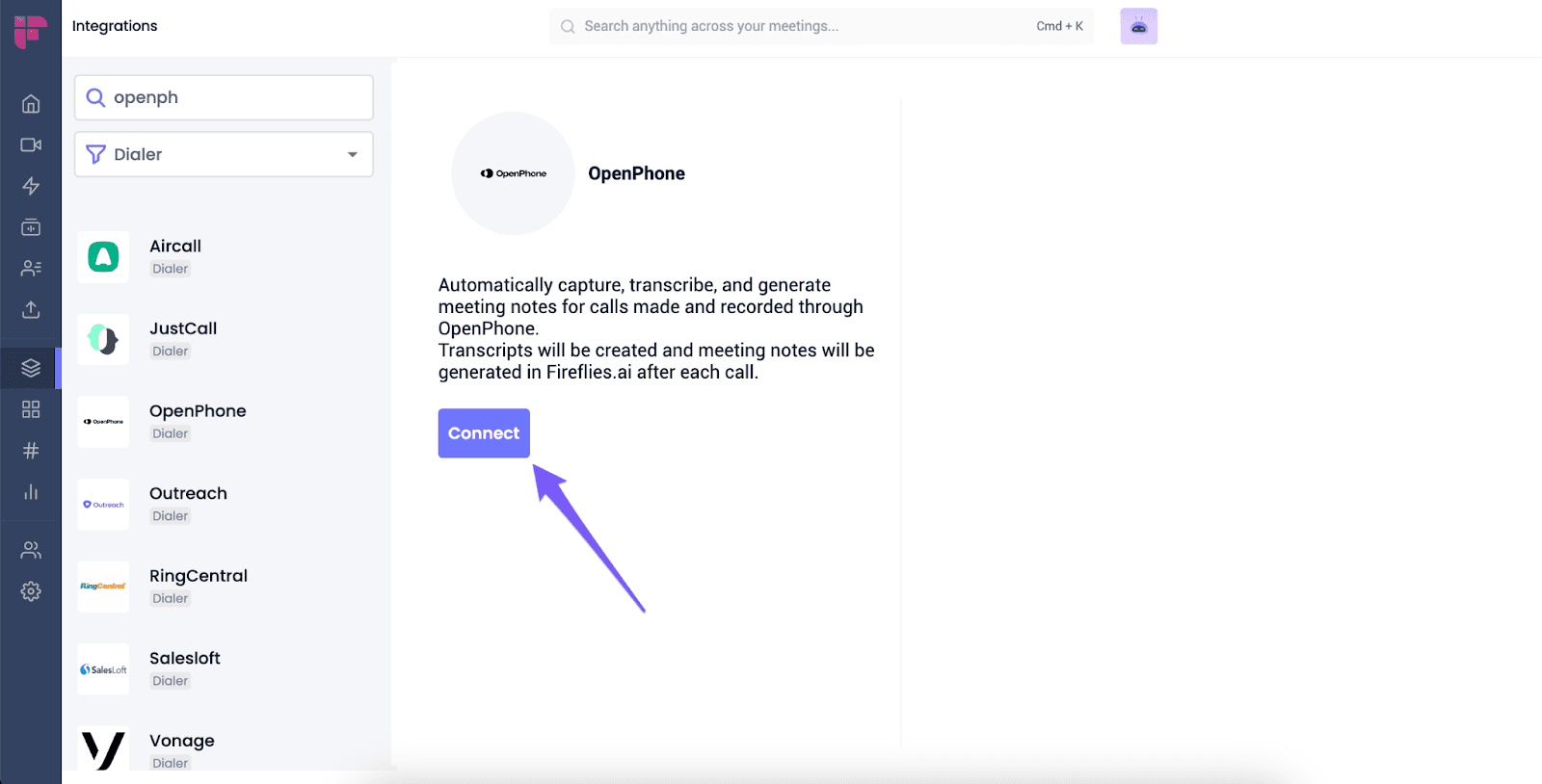Choose the Salesloft dialer entry

click(x=224, y=669)
